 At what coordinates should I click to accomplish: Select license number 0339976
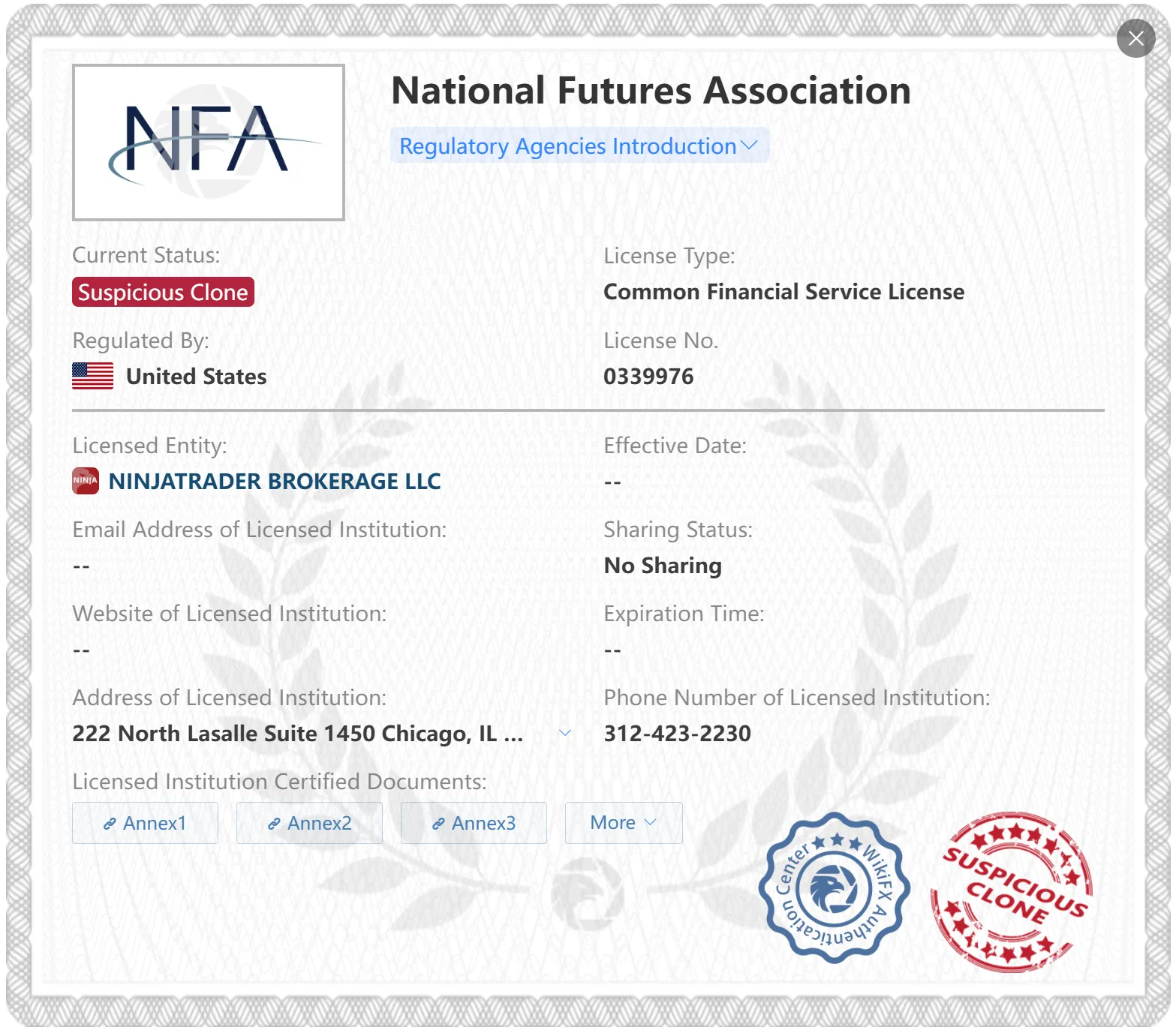pos(648,376)
